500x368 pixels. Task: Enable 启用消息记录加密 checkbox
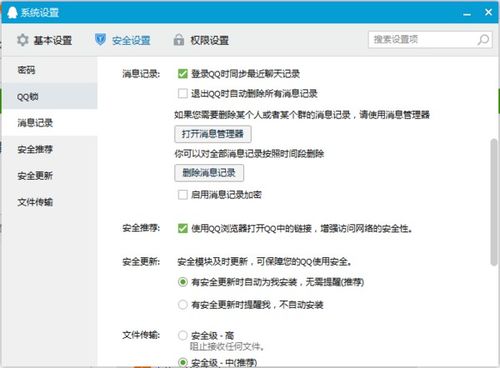click(x=183, y=194)
